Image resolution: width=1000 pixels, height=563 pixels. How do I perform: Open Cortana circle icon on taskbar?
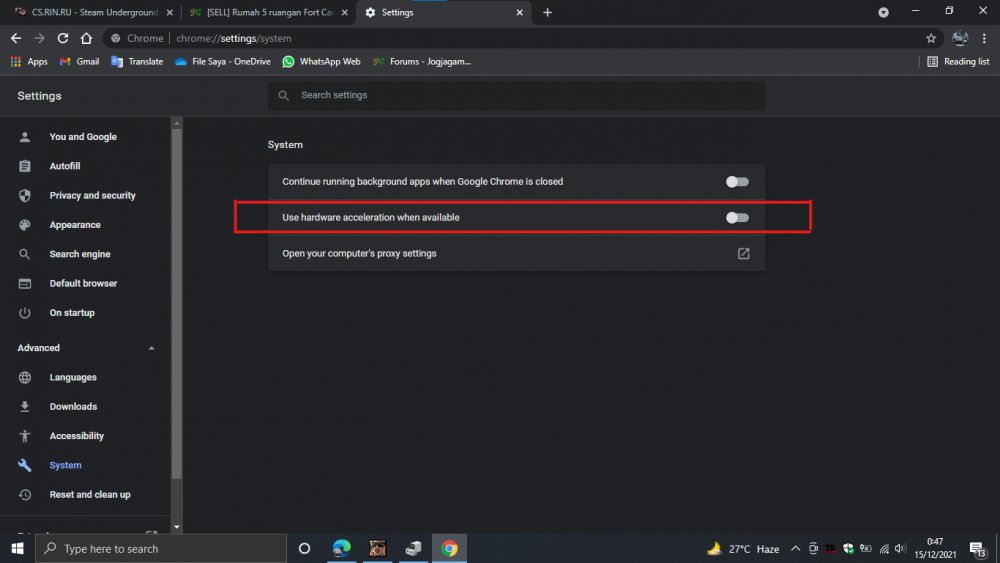tap(304, 548)
